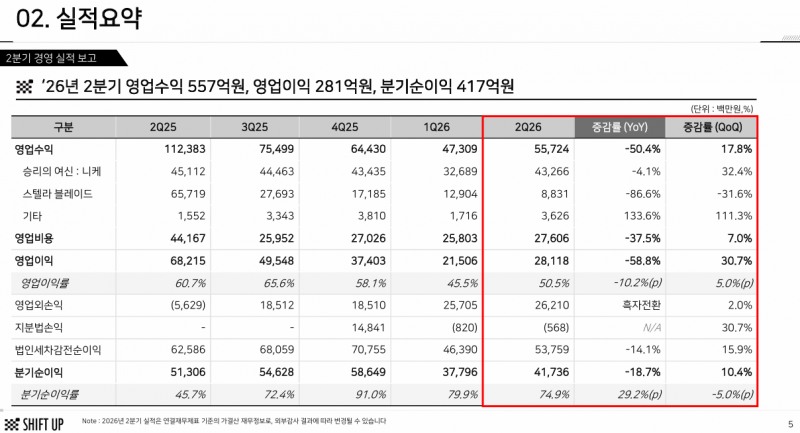Click the SHIFT UP logo in the footer
Viewport: 800px width, 433px height.
[x=34, y=424]
